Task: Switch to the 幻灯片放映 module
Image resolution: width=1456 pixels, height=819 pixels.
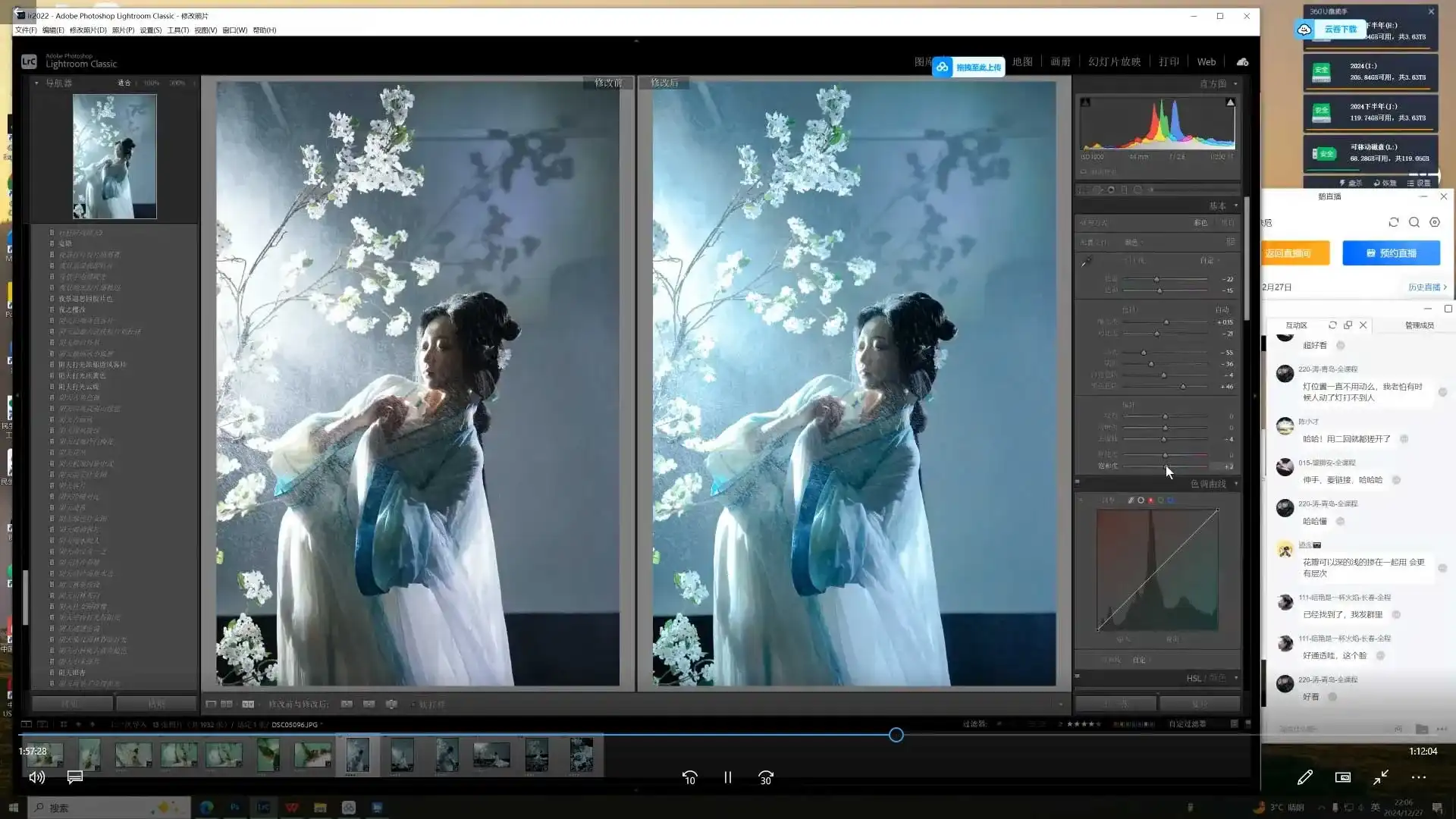Action: pos(1114,62)
